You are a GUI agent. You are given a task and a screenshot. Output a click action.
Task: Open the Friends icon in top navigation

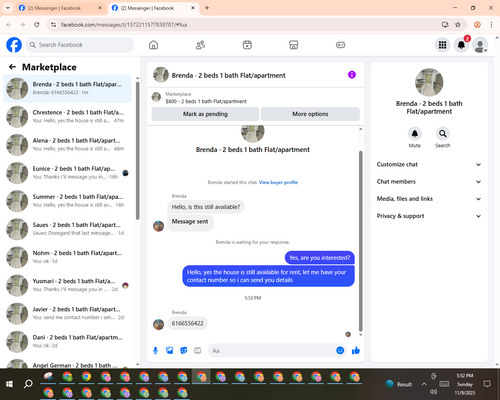(200, 45)
